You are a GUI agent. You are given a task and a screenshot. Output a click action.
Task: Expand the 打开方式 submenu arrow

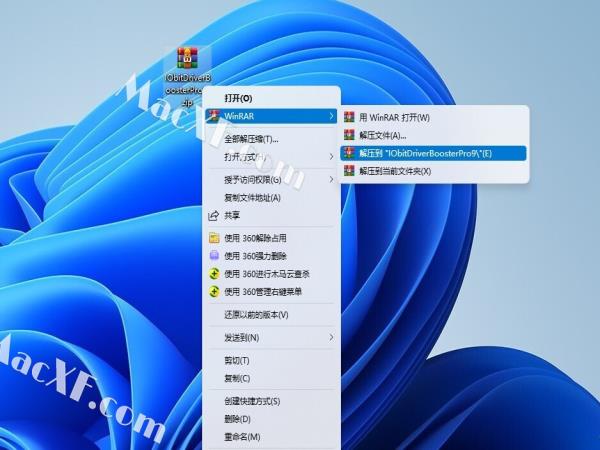331,157
